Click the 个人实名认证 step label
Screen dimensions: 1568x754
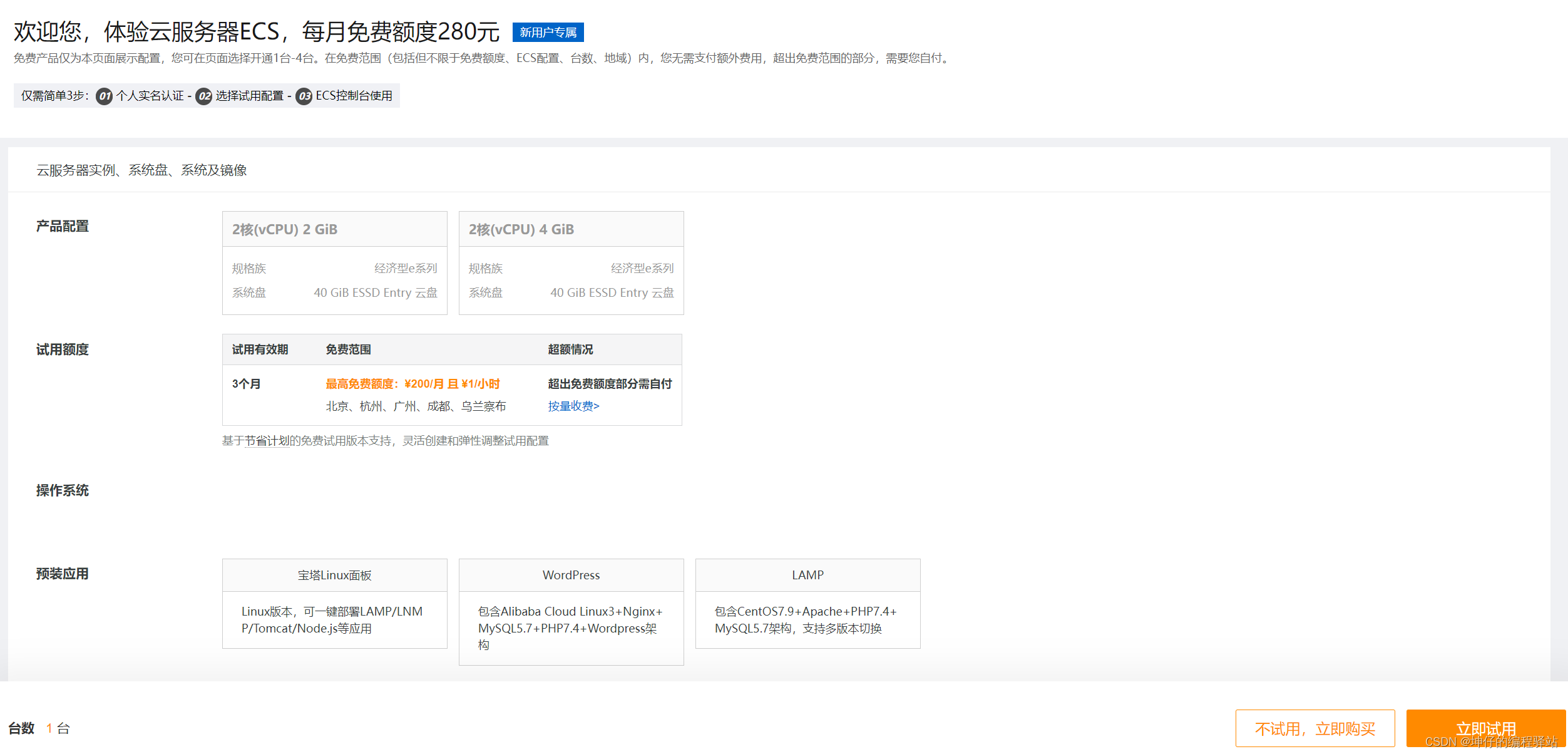(150, 96)
